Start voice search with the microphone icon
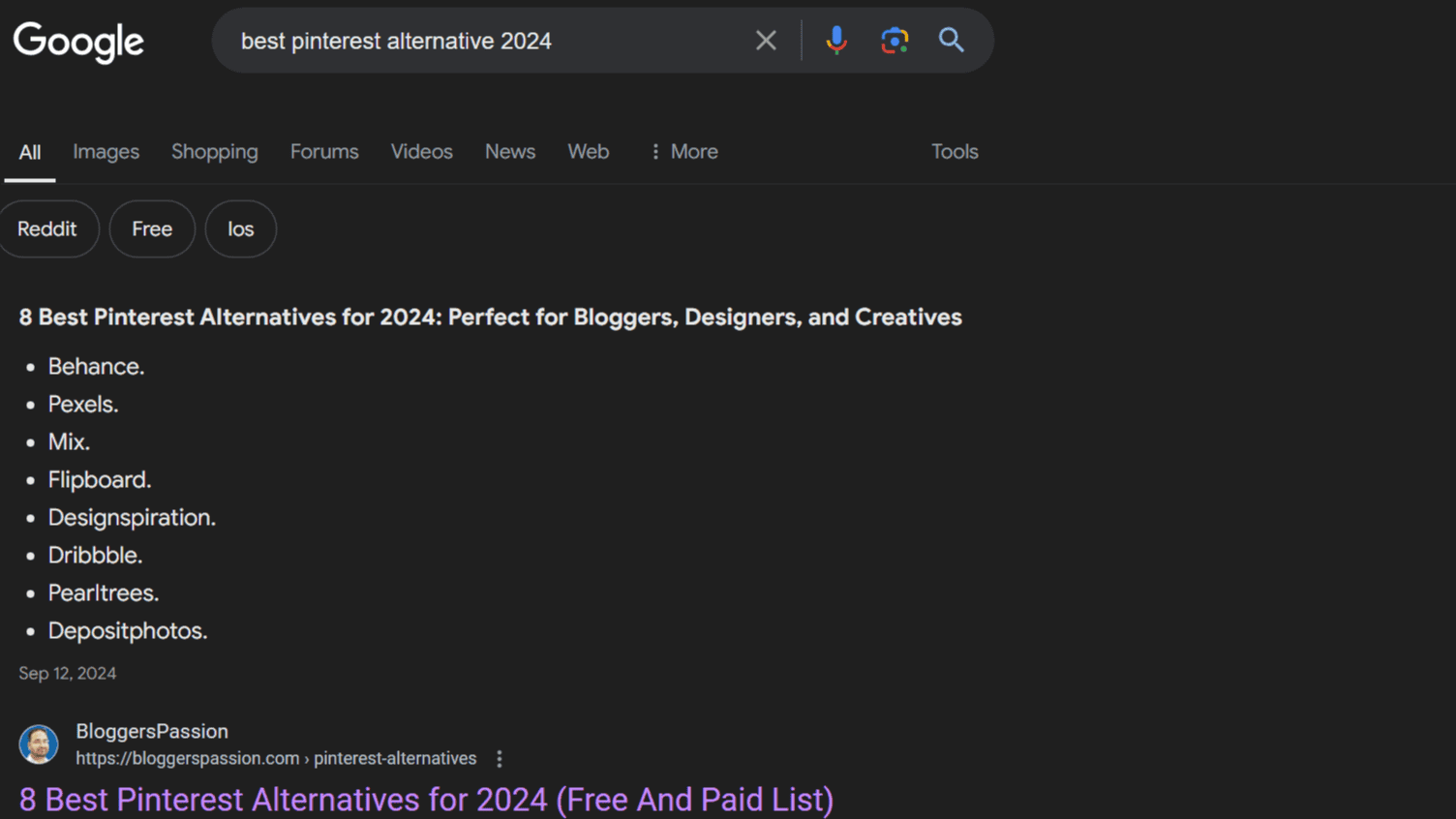 coord(834,40)
